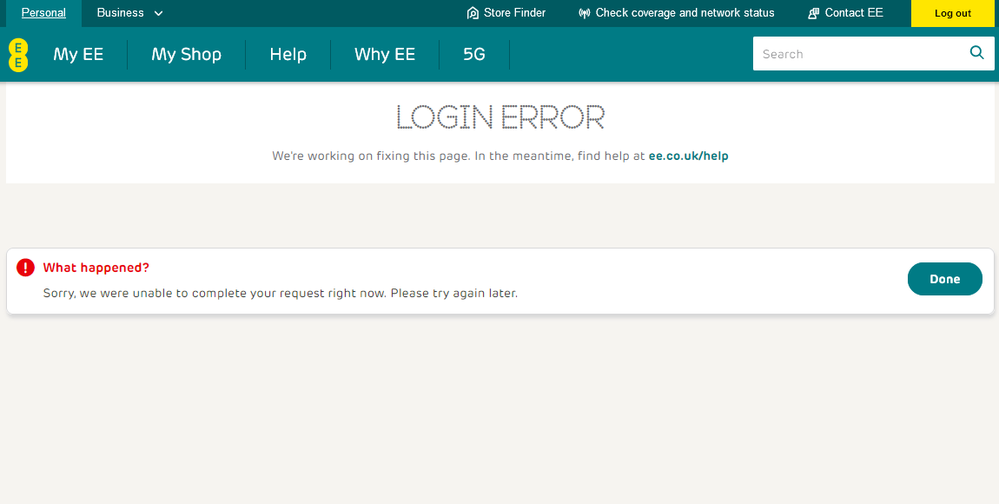999x504 pixels.
Task: Open the Help menu
Action: (x=288, y=54)
